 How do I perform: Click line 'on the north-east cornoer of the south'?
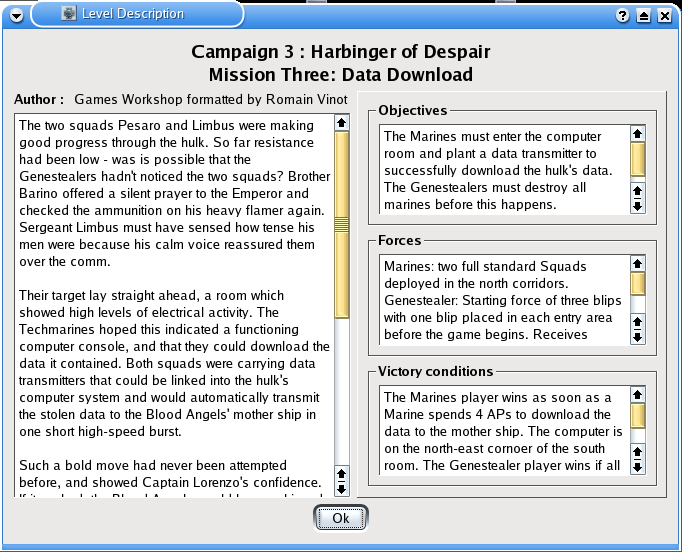click(x=495, y=448)
